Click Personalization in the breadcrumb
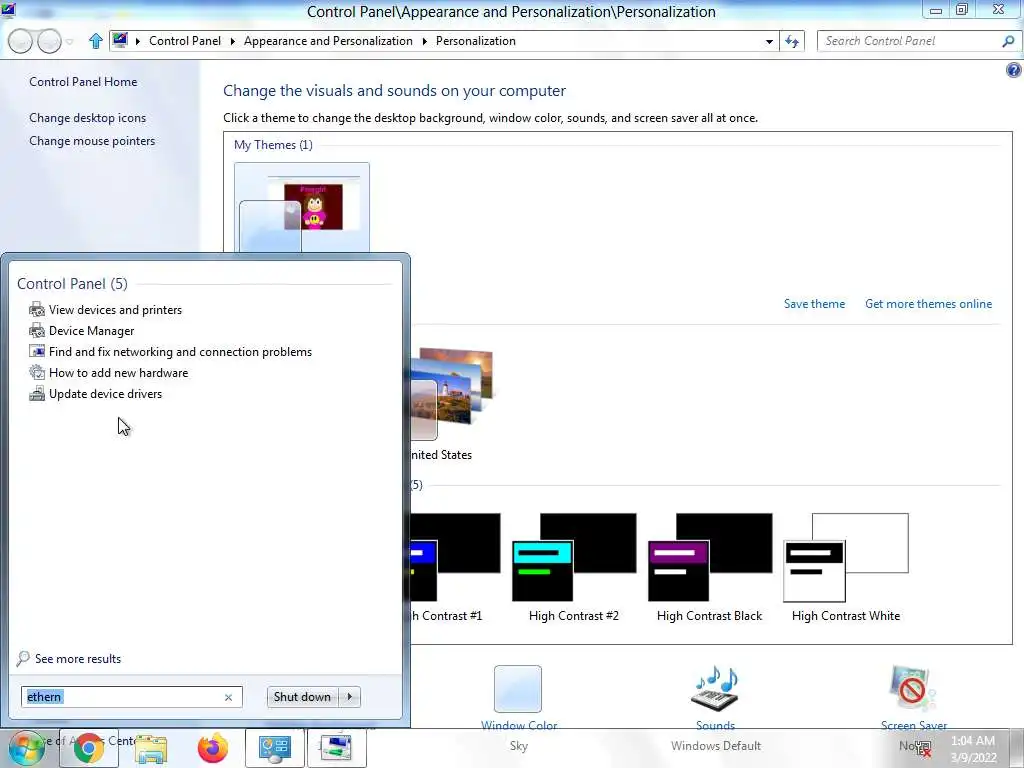This screenshot has width=1024, height=768. point(475,40)
